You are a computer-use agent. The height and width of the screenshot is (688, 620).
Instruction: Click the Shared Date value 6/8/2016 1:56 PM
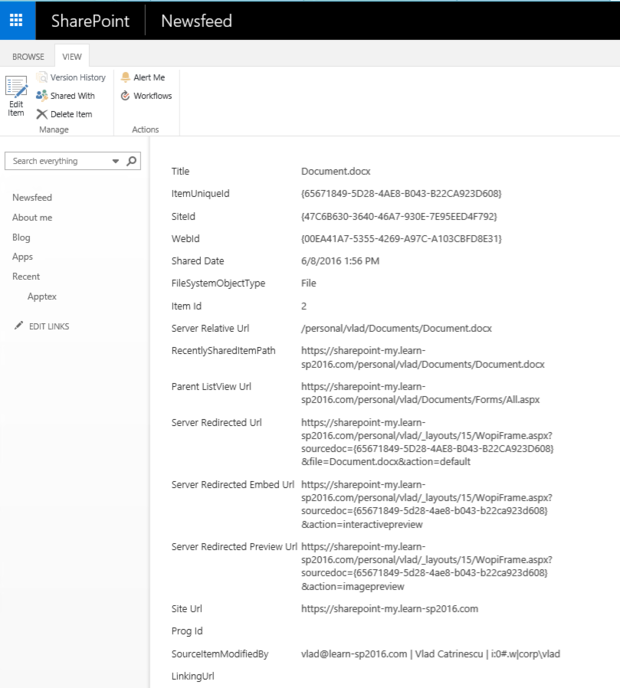[x=340, y=261]
